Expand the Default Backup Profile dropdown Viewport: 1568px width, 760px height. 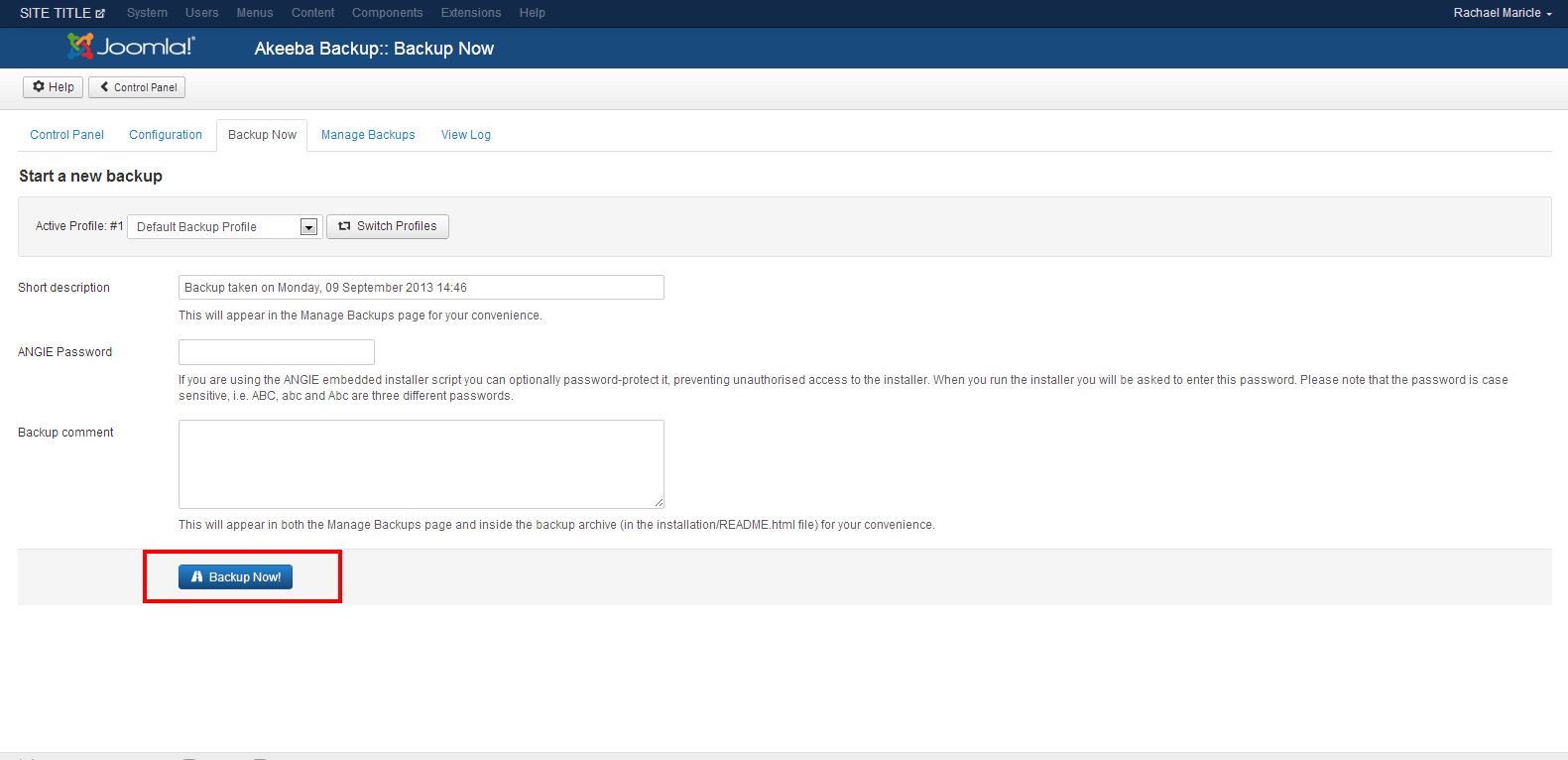coord(225,227)
